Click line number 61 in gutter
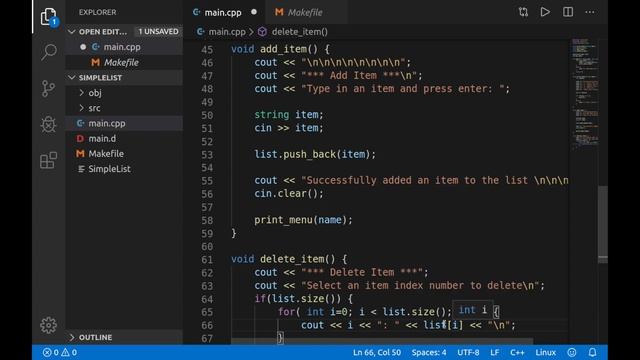 207,260
